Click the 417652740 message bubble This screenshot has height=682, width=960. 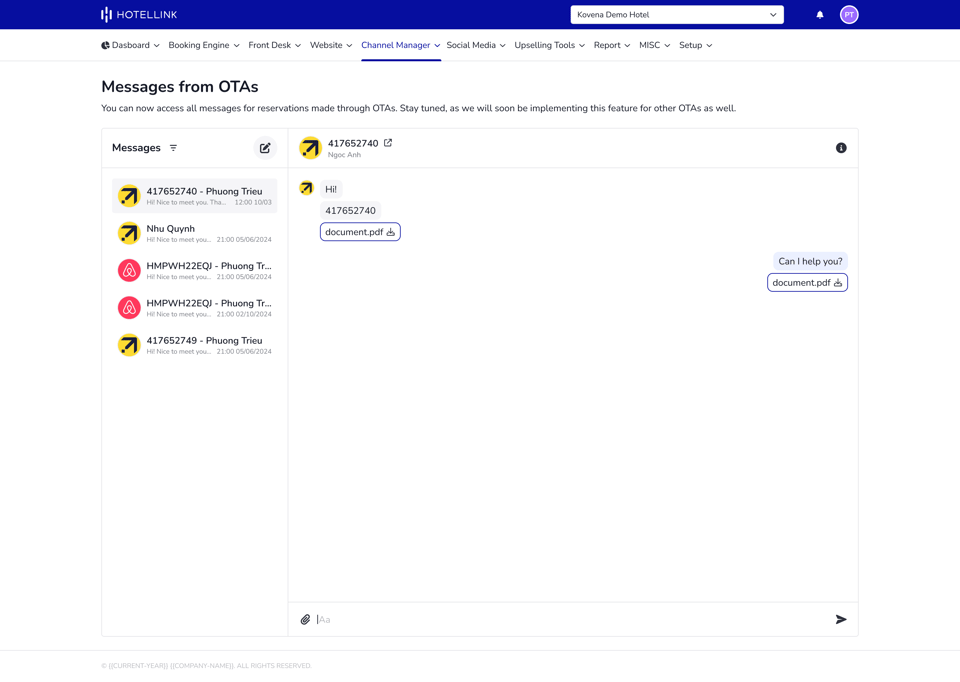[350, 211]
